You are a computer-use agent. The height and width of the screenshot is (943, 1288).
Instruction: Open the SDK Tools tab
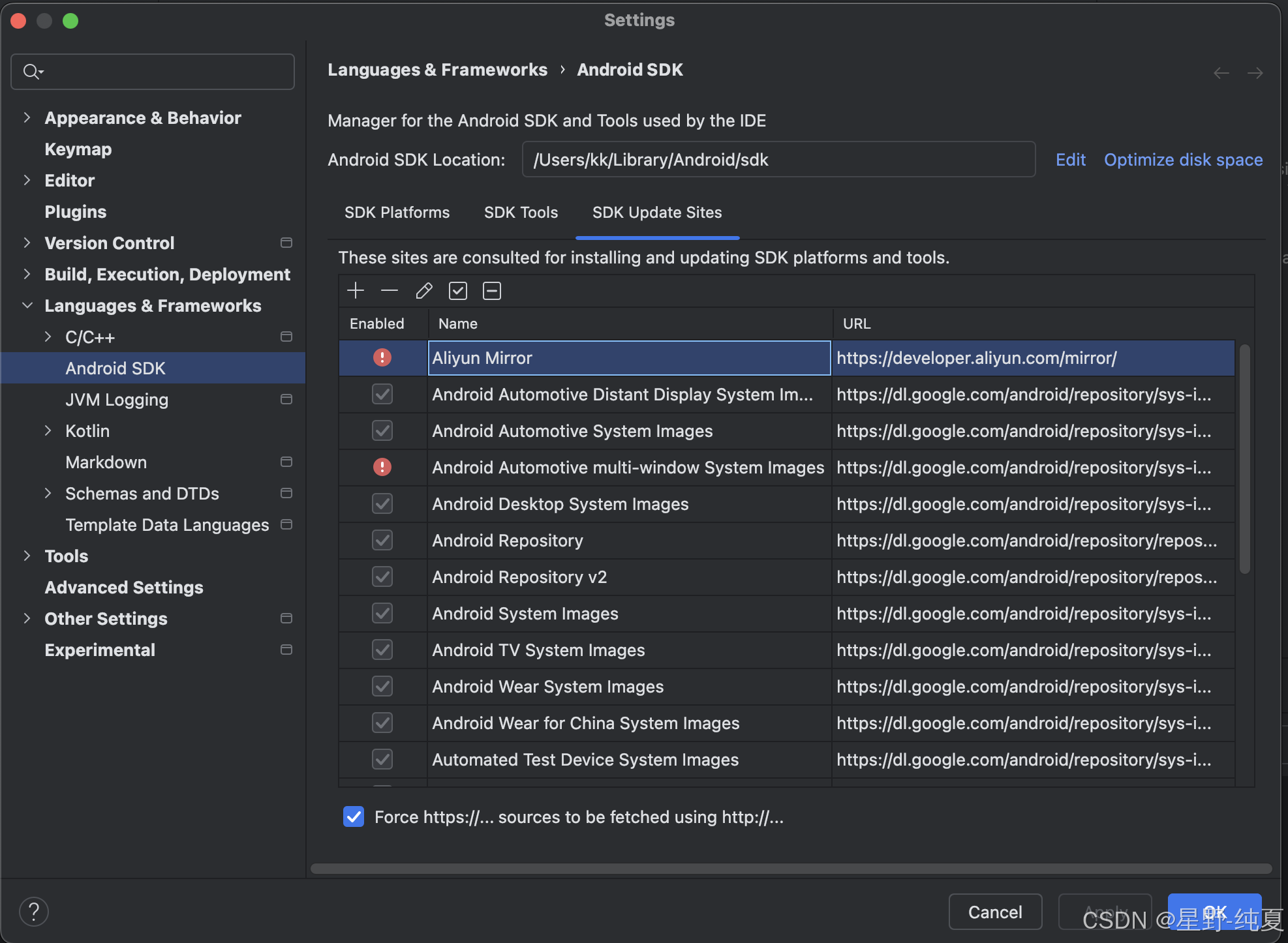point(521,213)
